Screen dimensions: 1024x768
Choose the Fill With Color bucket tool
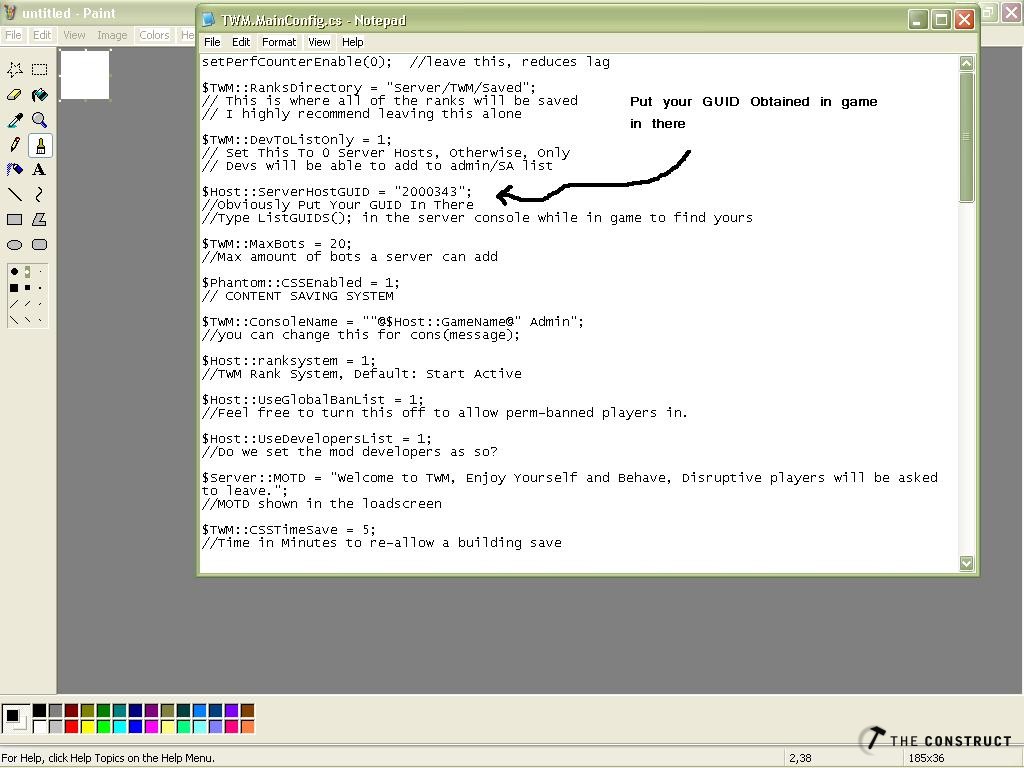39,95
